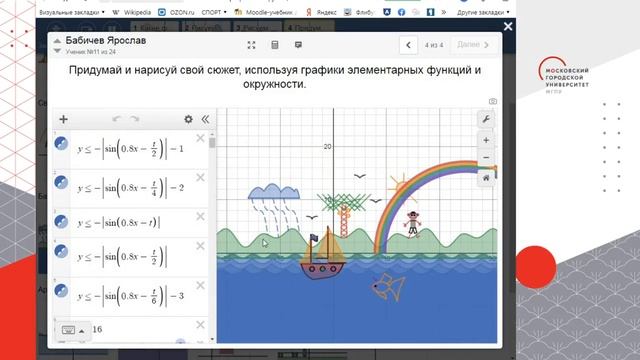Image resolution: width=640 pixels, height=360 pixels.
Task: Click the camera snapshot icon above graph
Action: (x=493, y=101)
